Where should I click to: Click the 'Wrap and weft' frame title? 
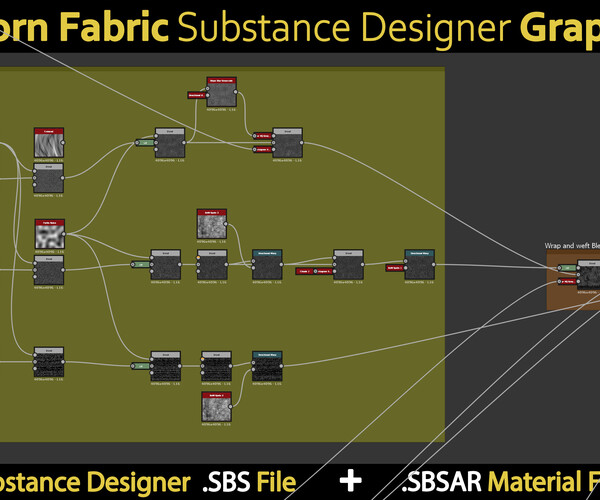click(x=572, y=246)
